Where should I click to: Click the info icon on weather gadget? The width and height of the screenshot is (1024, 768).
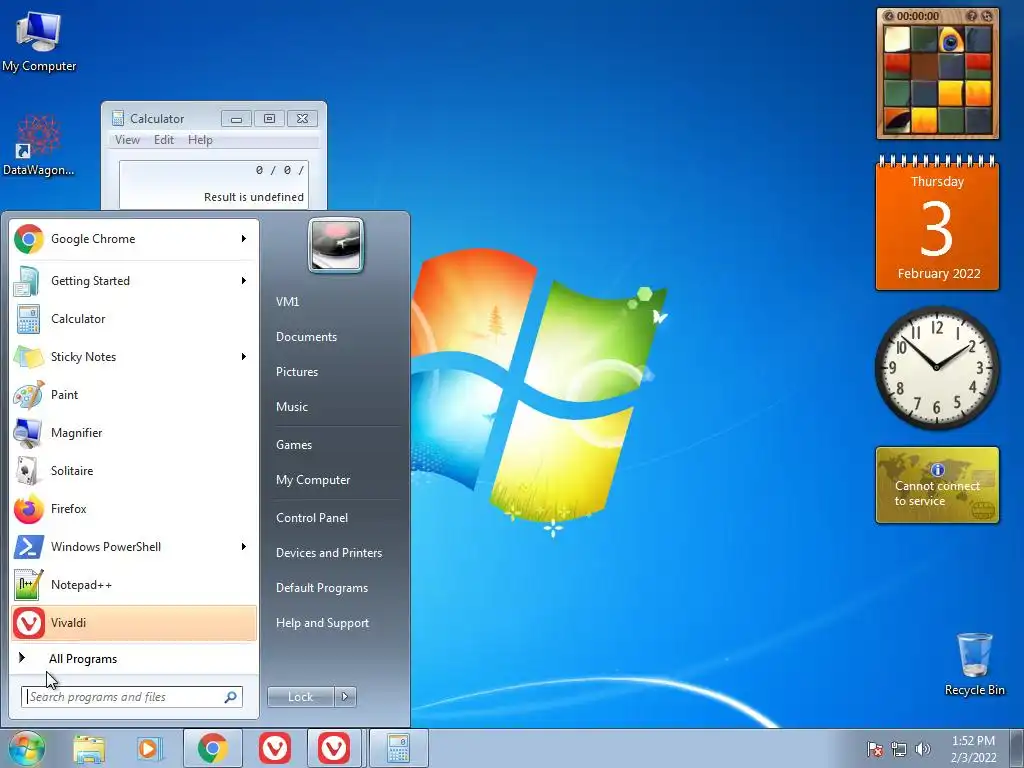(x=938, y=470)
